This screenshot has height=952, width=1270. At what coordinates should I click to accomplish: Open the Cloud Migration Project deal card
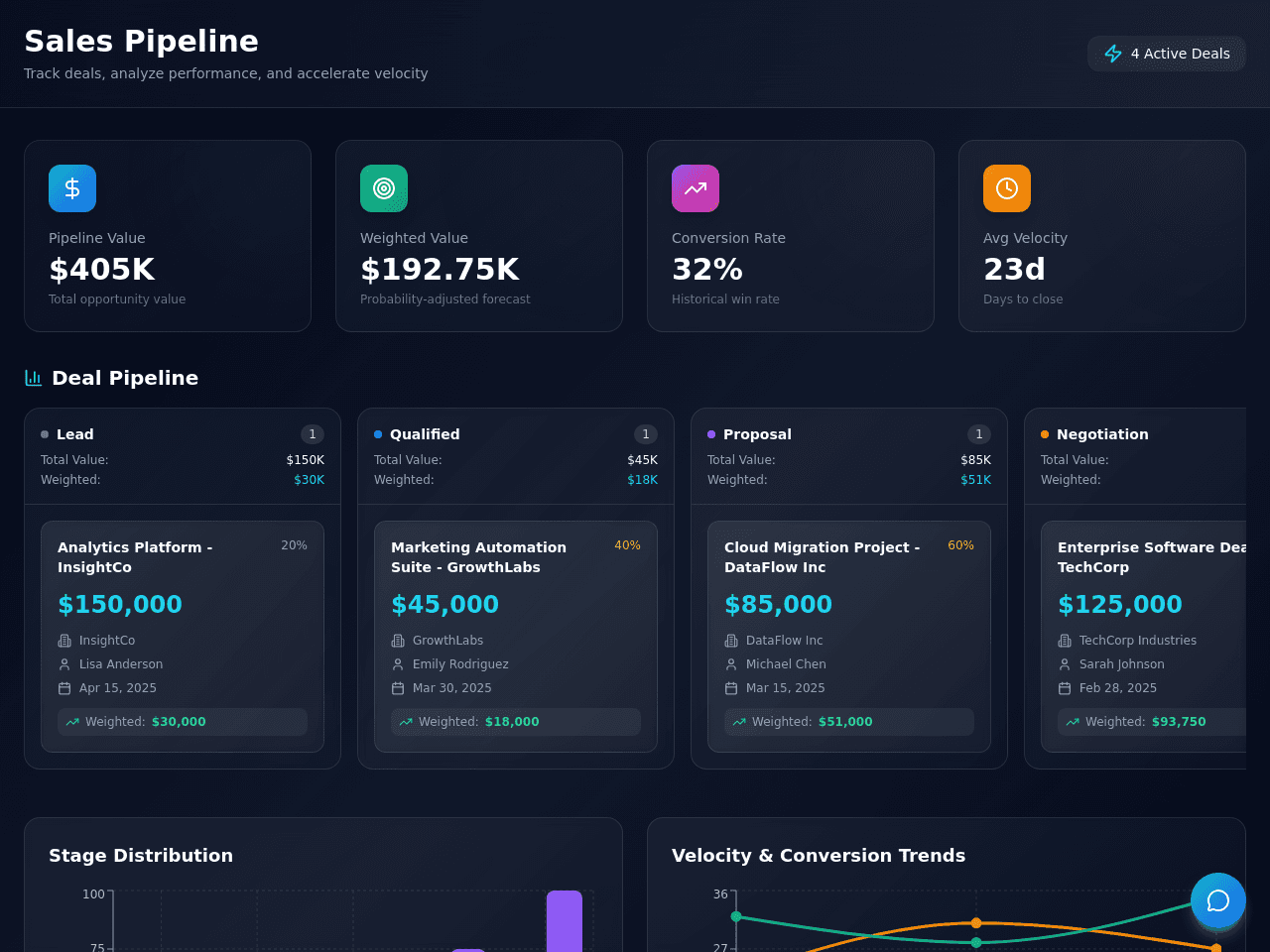[849, 637]
